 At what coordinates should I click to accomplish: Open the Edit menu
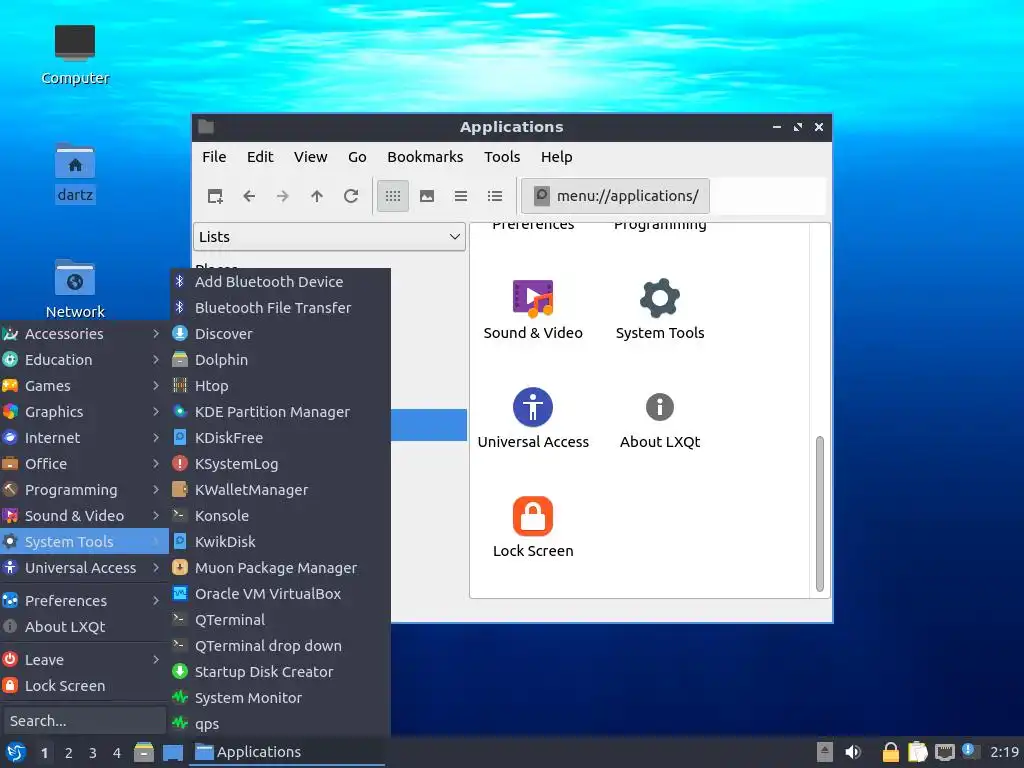click(x=260, y=157)
